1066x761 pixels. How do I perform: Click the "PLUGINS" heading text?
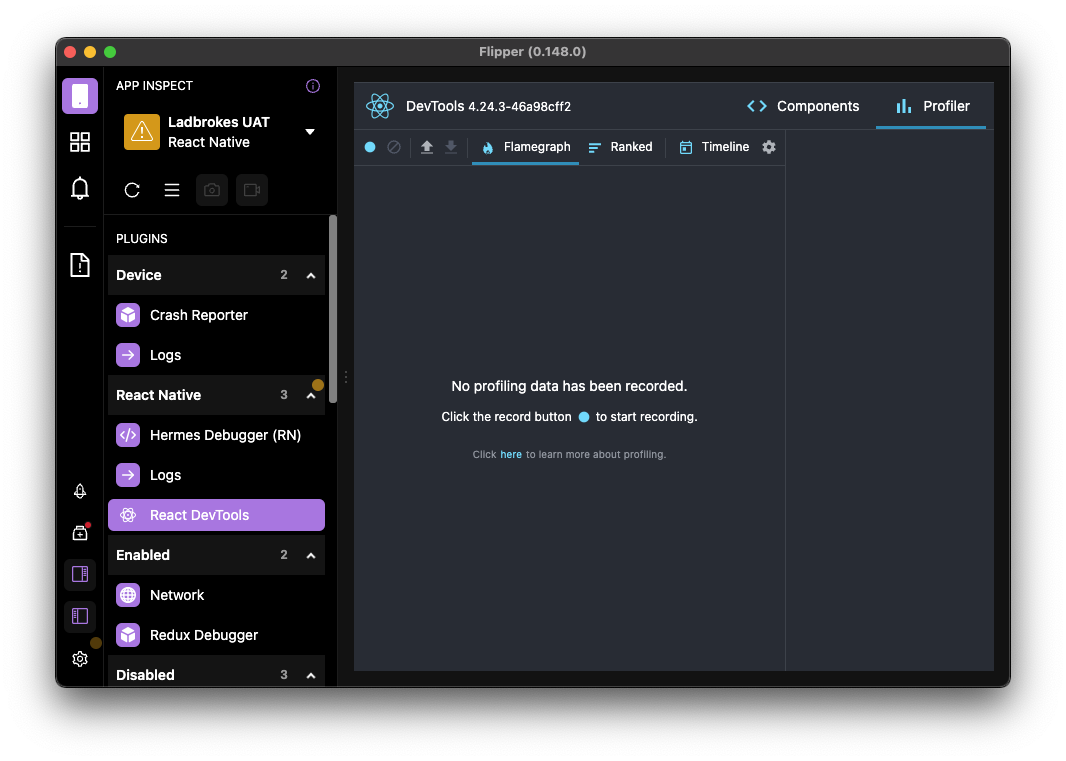[141, 239]
